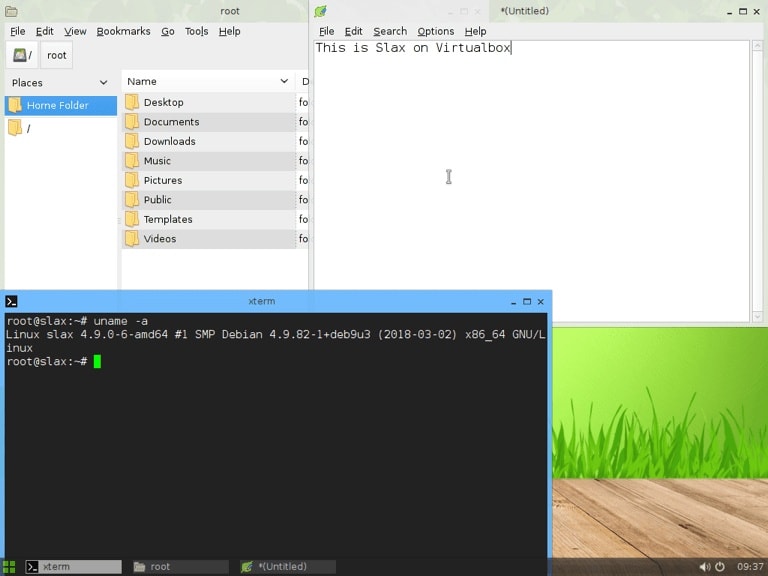Select the Pictures folder name
Screen dimensions: 768x576
163,180
